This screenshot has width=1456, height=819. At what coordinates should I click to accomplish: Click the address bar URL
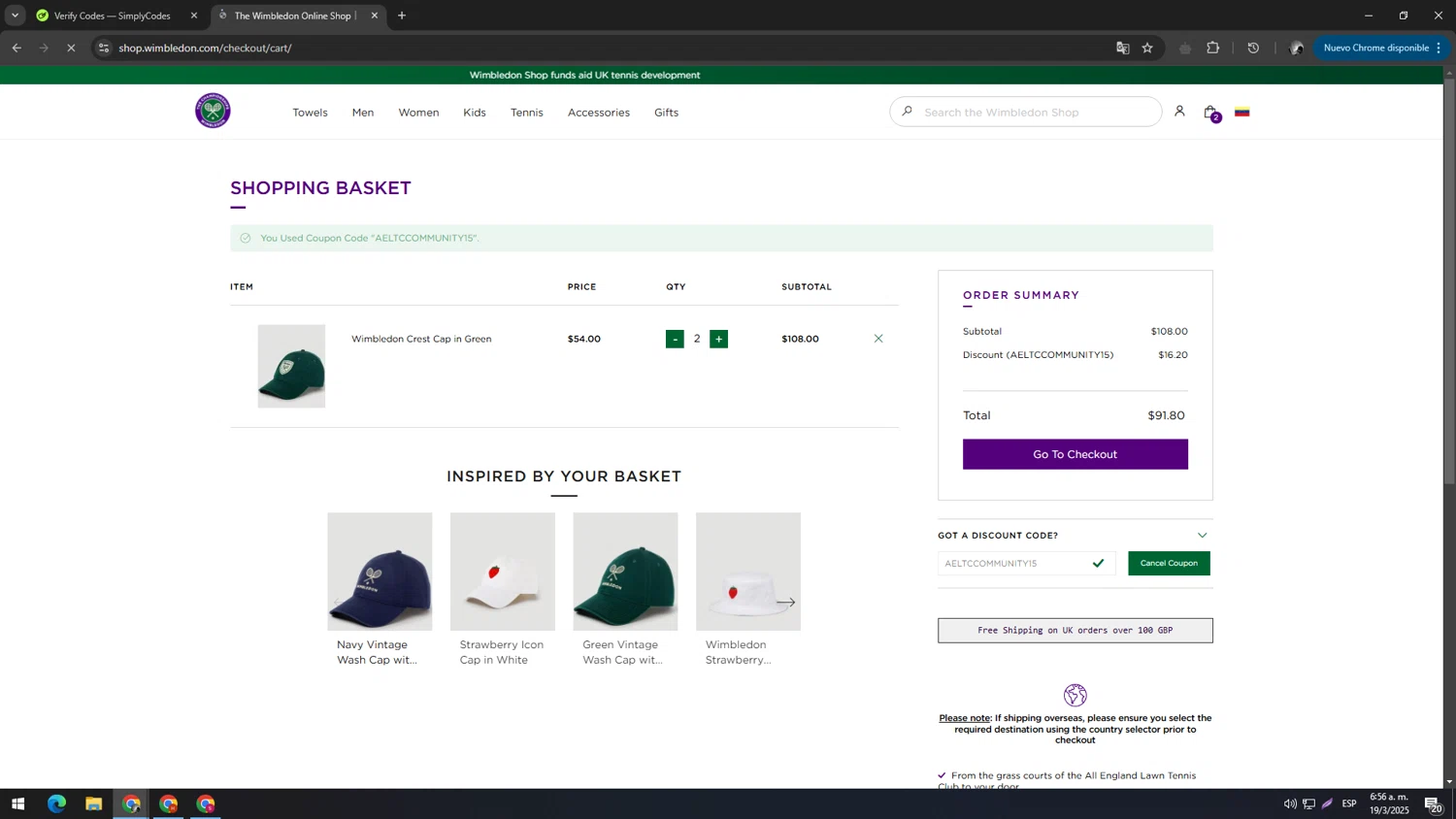[205, 48]
